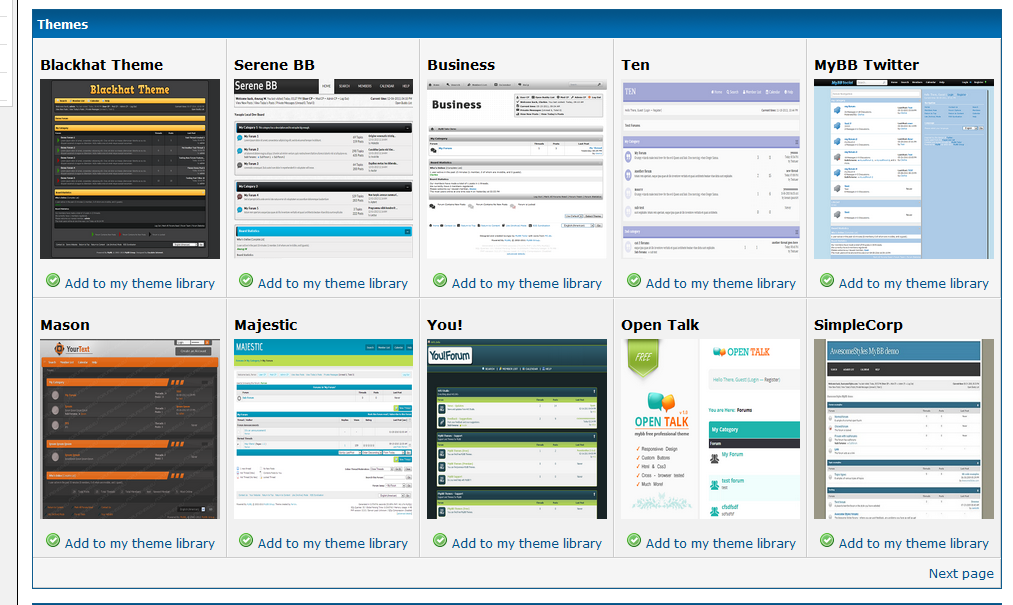Click the green check icon under You!
This screenshot has height=605, width=1013.
[x=440, y=540]
